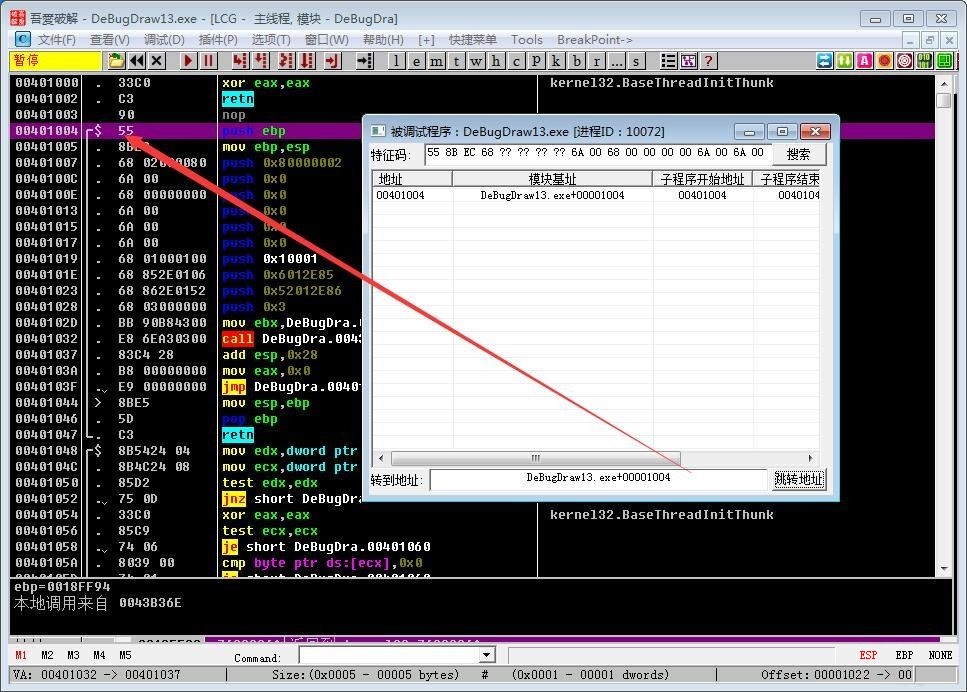Click the 转到地址 address field
The height and width of the screenshot is (692, 967).
598,479
